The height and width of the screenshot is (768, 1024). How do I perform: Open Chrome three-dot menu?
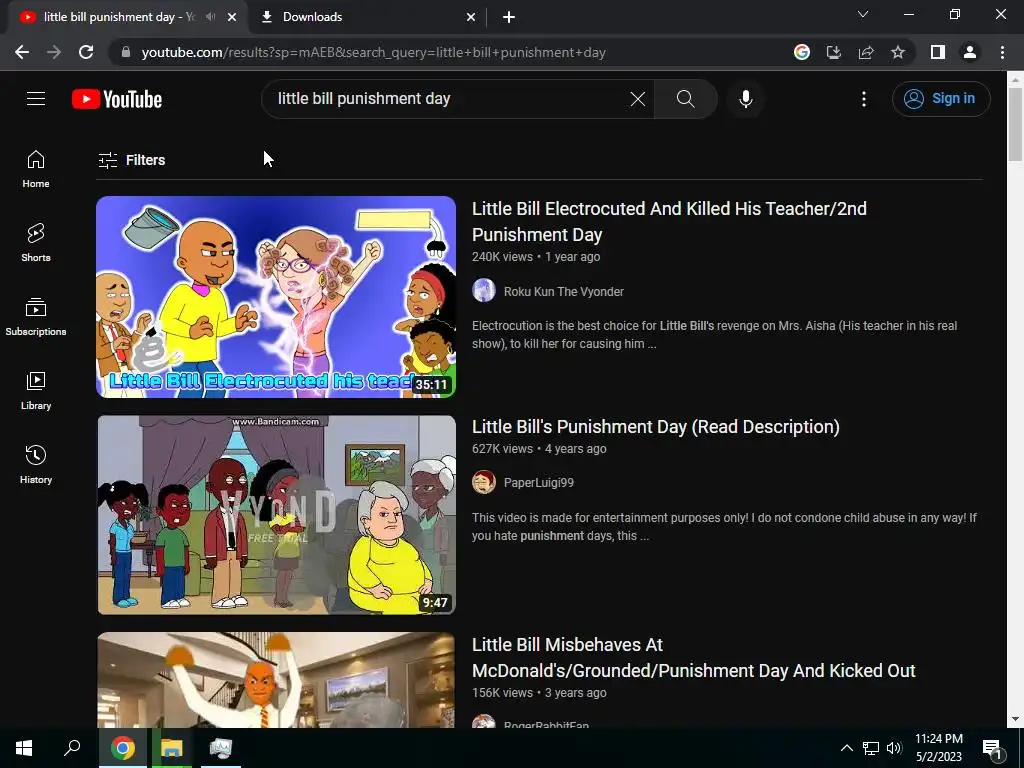tap(1002, 52)
